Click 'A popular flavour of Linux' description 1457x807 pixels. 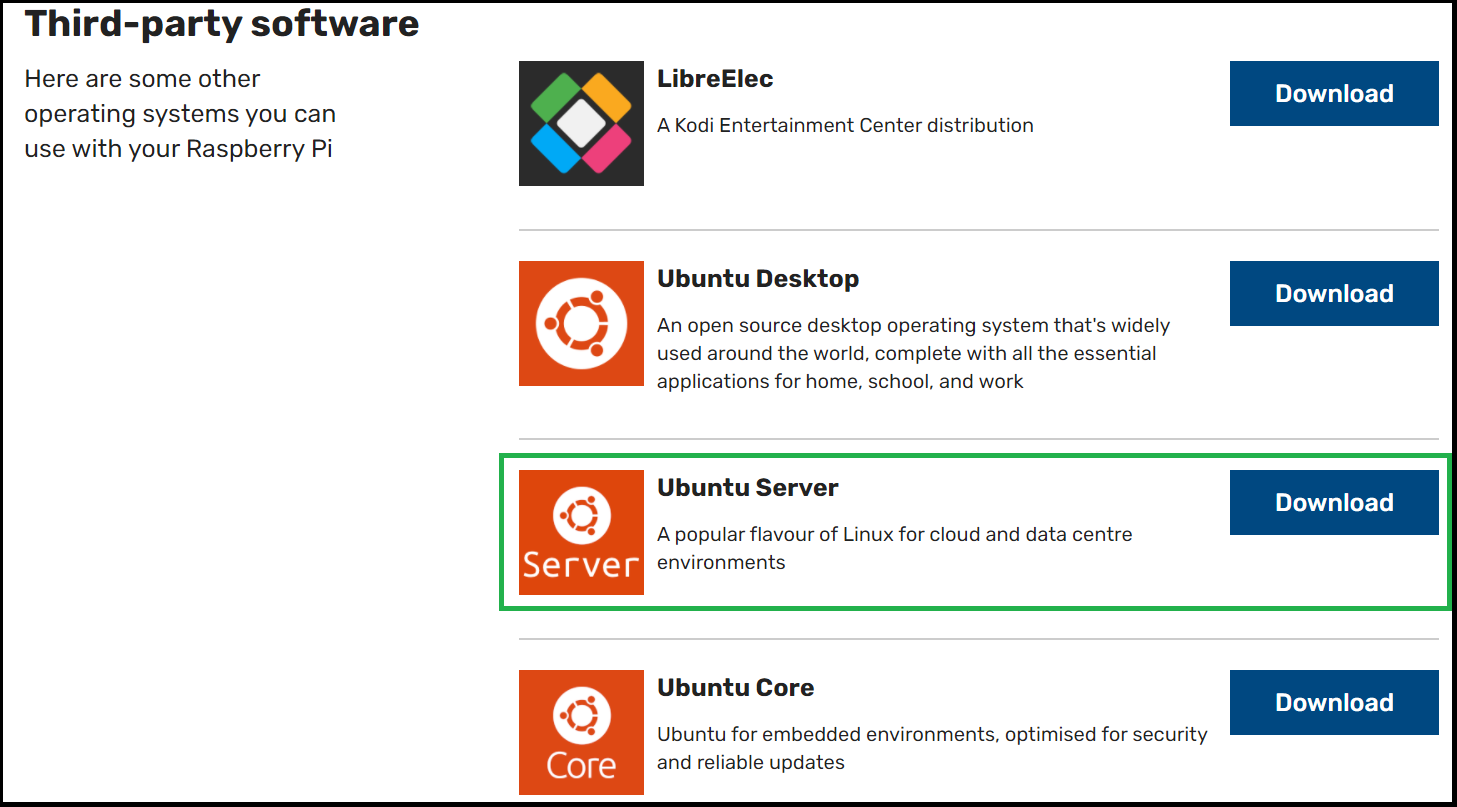click(895, 548)
